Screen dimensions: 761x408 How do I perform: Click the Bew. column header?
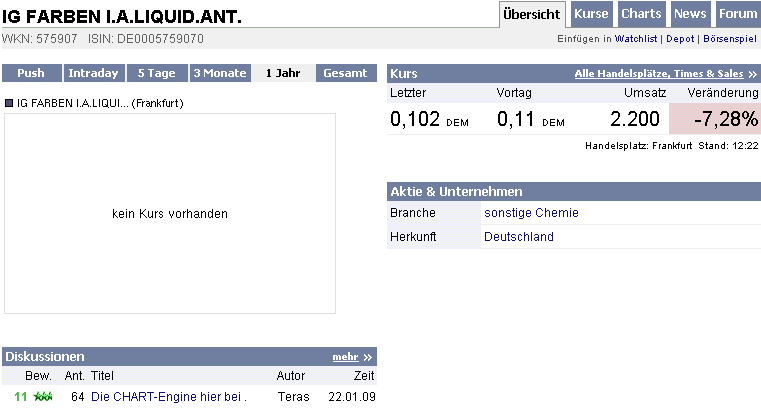[x=38, y=376]
